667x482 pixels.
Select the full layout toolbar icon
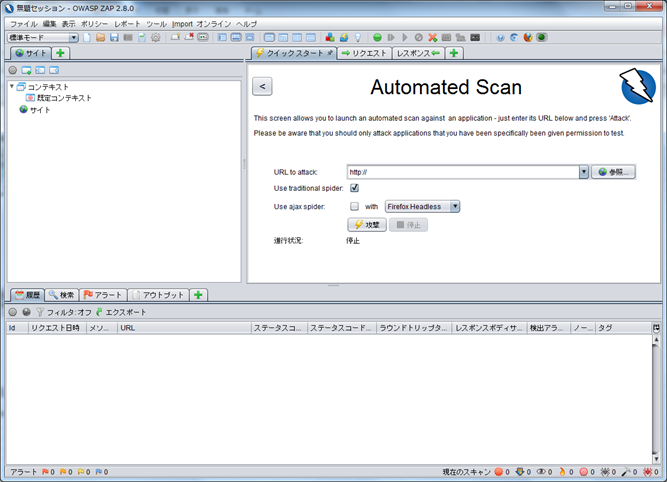250,37
